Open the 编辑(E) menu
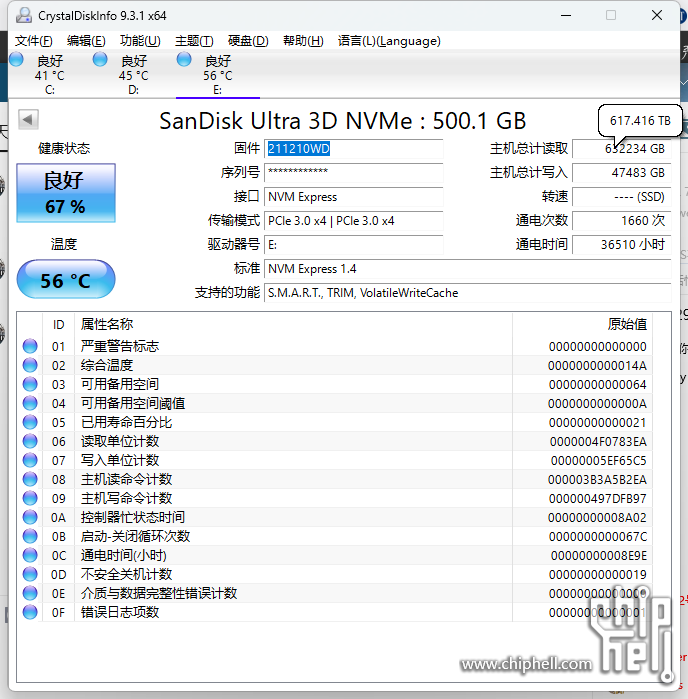688x699 pixels. [x=86, y=41]
